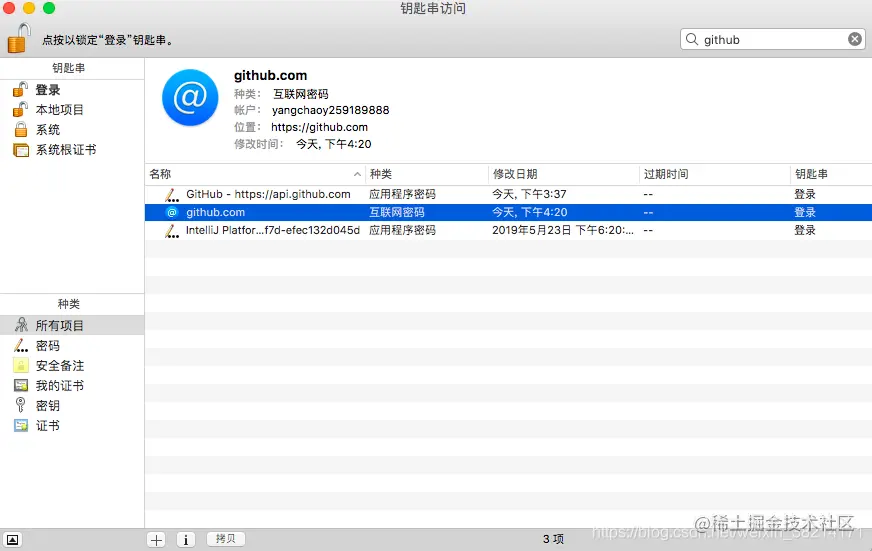
Task: Click the small @ icon of the github.com row
Action: point(172,212)
